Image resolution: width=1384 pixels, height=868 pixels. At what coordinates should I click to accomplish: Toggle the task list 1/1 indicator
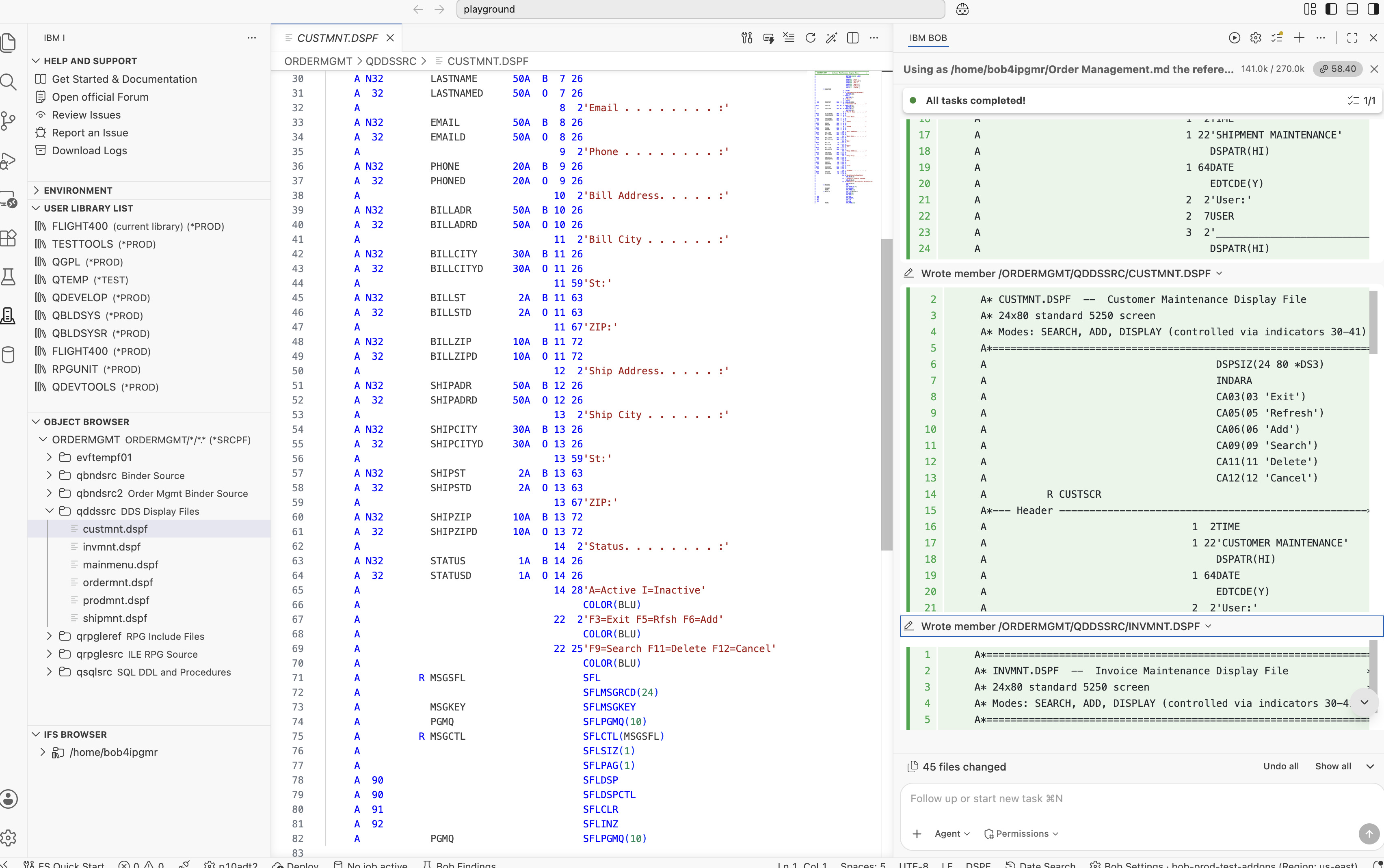coord(1362,100)
